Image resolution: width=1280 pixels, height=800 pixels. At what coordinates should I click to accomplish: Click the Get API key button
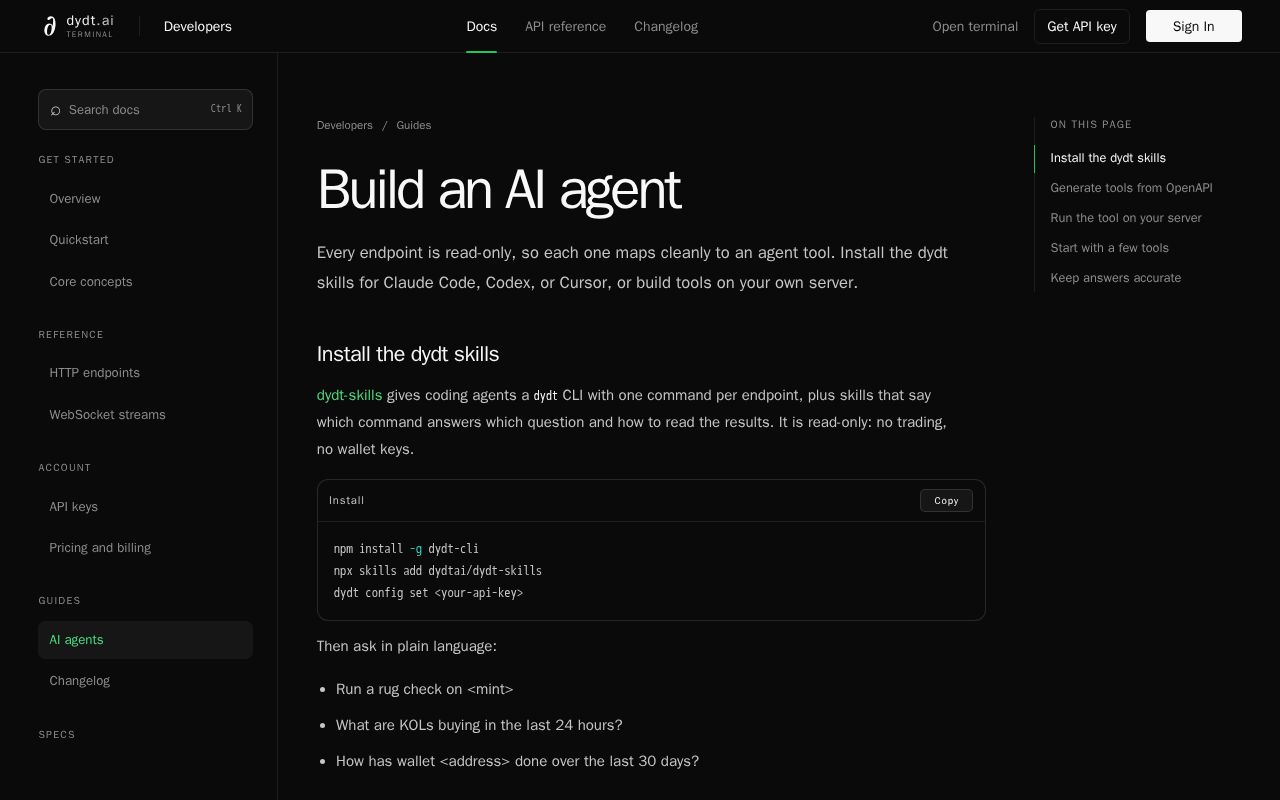click(x=1082, y=26)
